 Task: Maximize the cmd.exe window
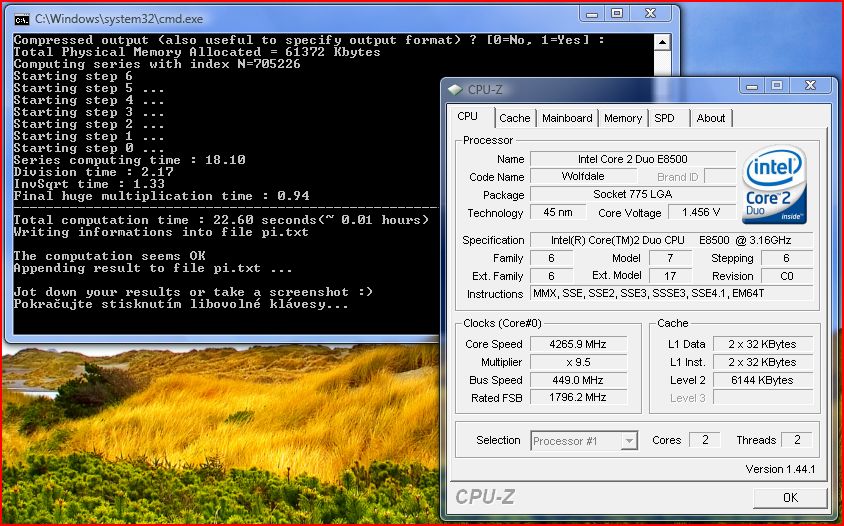click(617, 14)
